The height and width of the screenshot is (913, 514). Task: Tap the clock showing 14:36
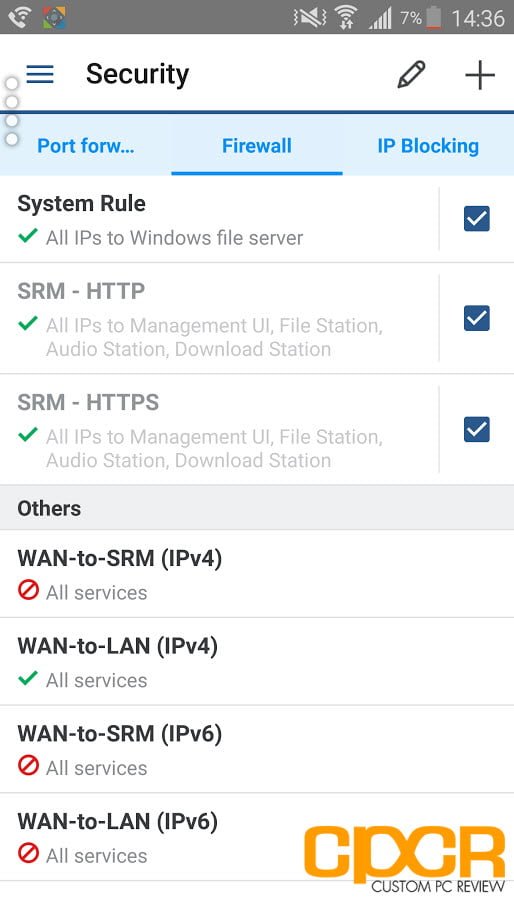(x=478, y=18)
